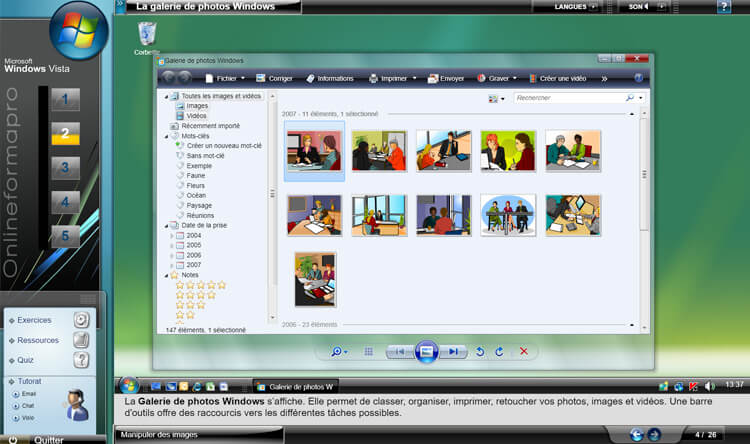Open Internet Explorer from quick launch
The height and width of the screenshot is (444, 750).
point(197,387)
